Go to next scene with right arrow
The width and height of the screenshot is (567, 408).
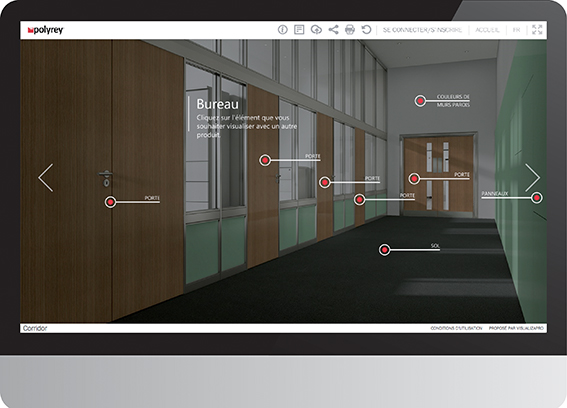pyautogui.click(x=532, y=178)
